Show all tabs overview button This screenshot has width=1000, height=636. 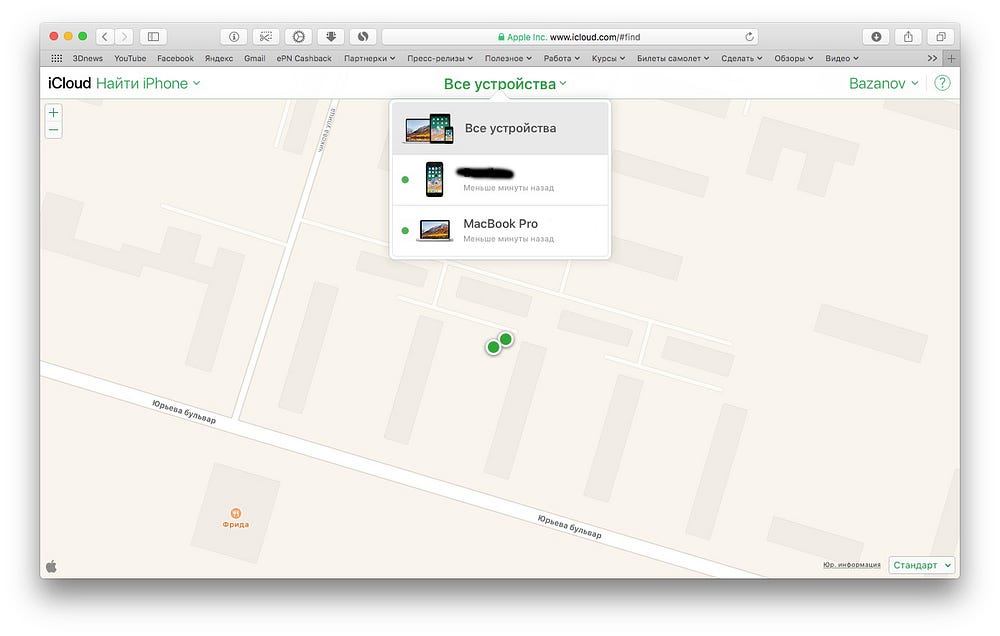(x=941, y=37)
